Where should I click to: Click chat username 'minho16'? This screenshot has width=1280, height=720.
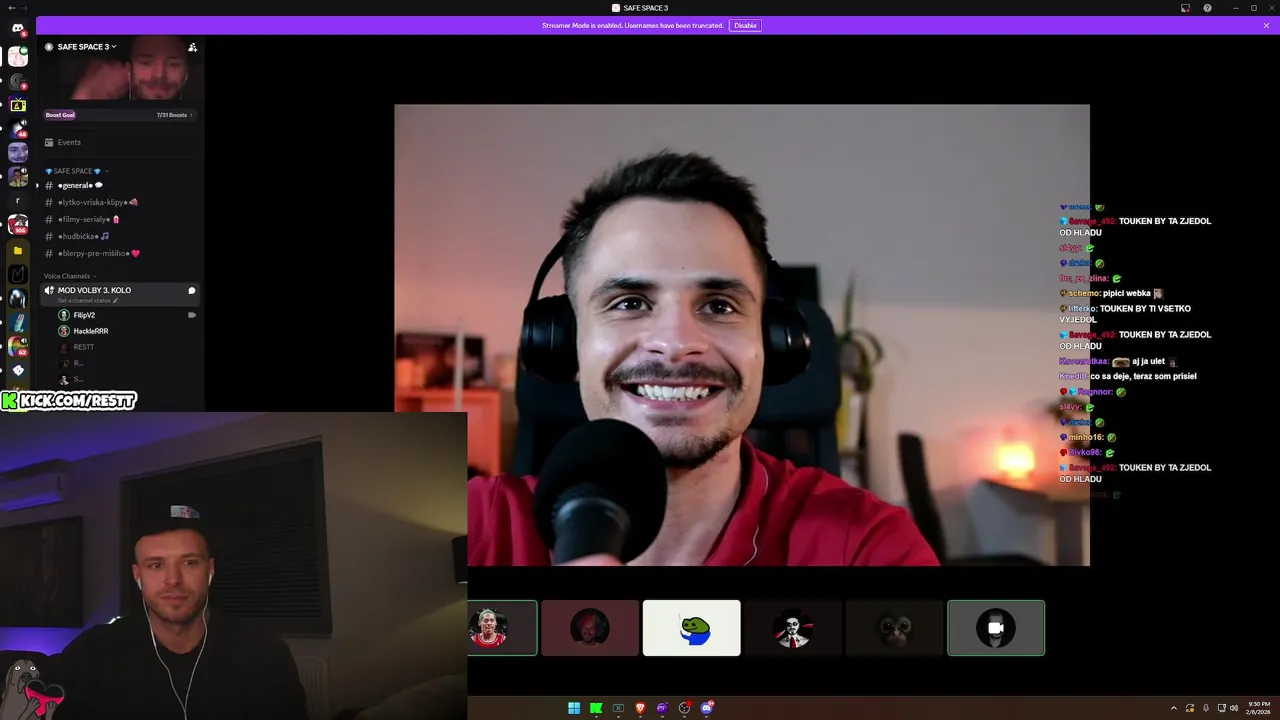[x=1086, y=437]
